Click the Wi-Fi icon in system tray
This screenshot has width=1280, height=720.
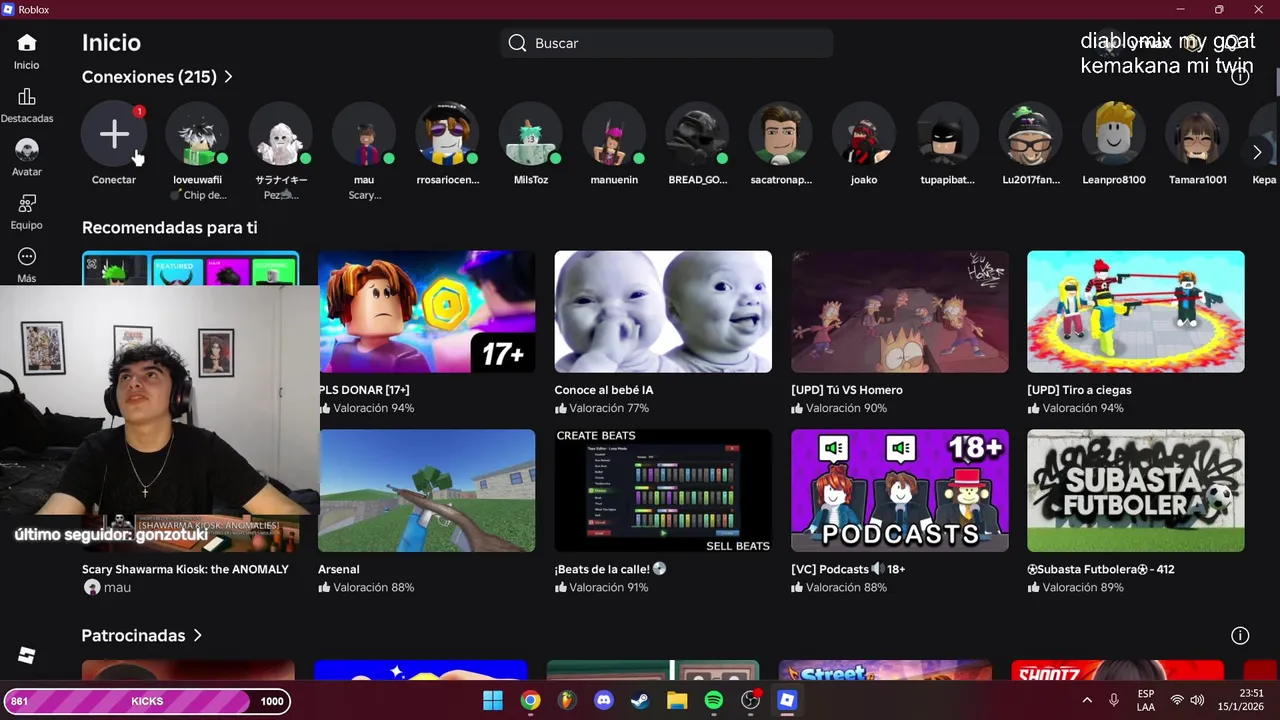tap(1177, 701)
